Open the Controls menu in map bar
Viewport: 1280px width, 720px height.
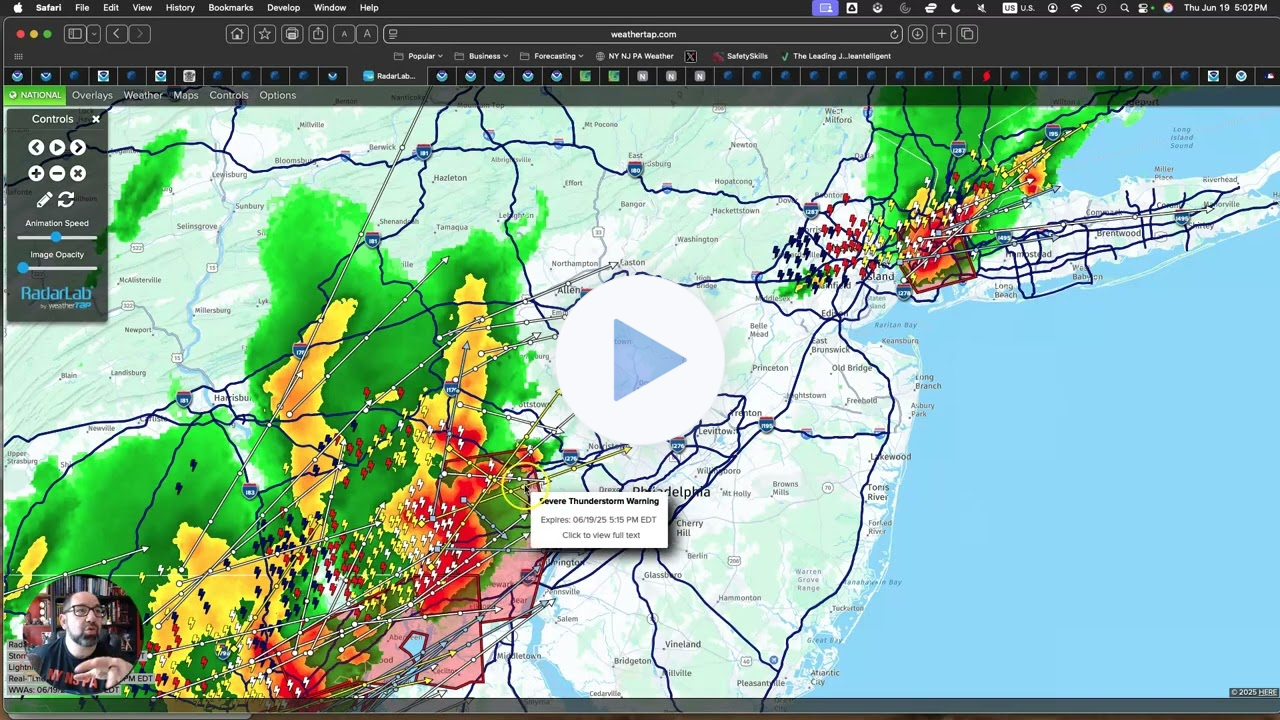(x=229, y=95)
